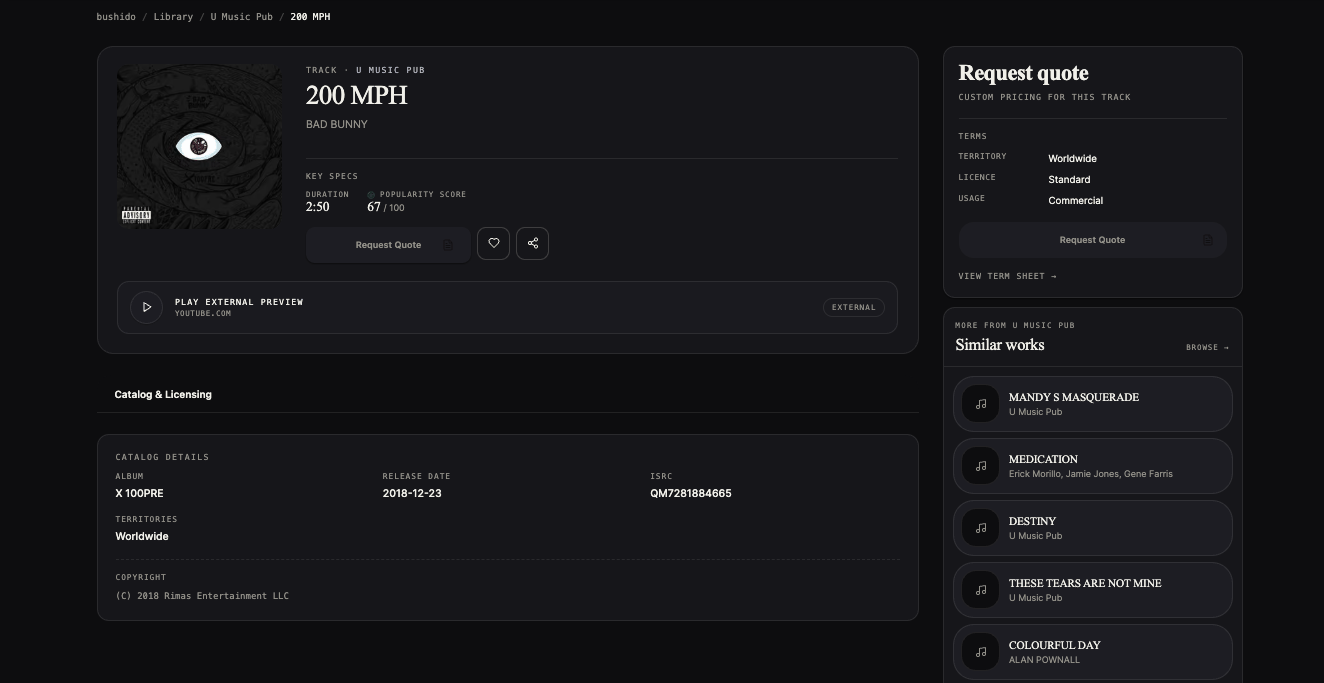Click the Request Quote button under key specs
This screenshot has height=683, width=1324.
click(x=388, y=245)
